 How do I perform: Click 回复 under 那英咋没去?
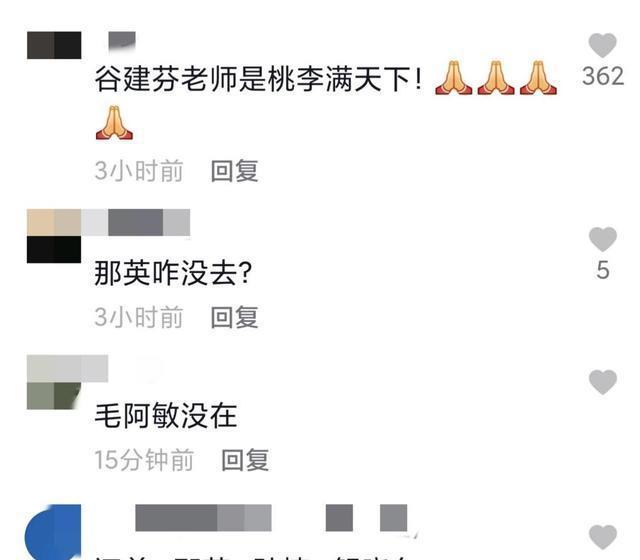235,317
